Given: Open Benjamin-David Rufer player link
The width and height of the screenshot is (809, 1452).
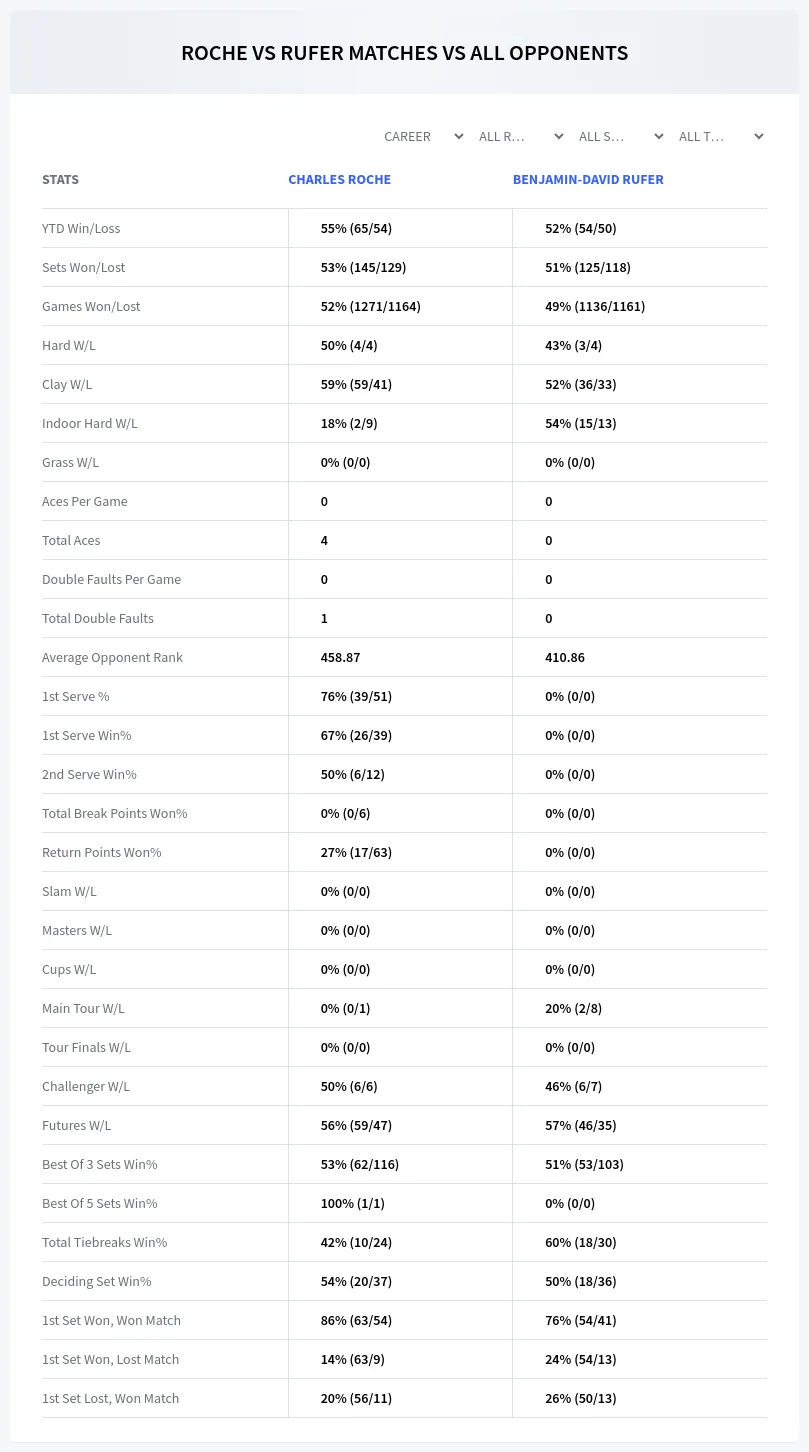Looking at the screenshot, I should coord(588,180).
